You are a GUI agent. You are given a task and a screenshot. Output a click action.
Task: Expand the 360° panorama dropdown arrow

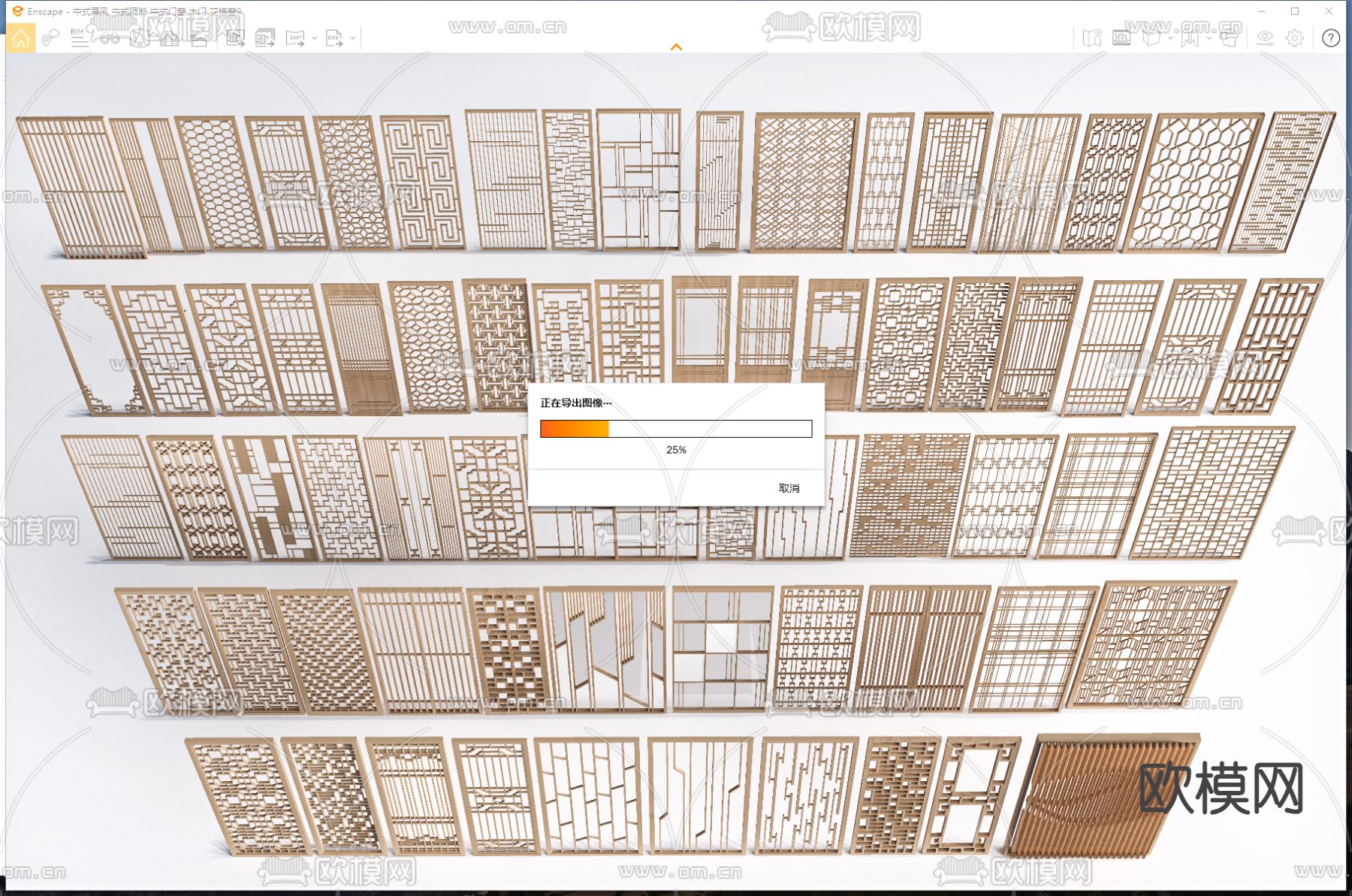coord(315,38)
